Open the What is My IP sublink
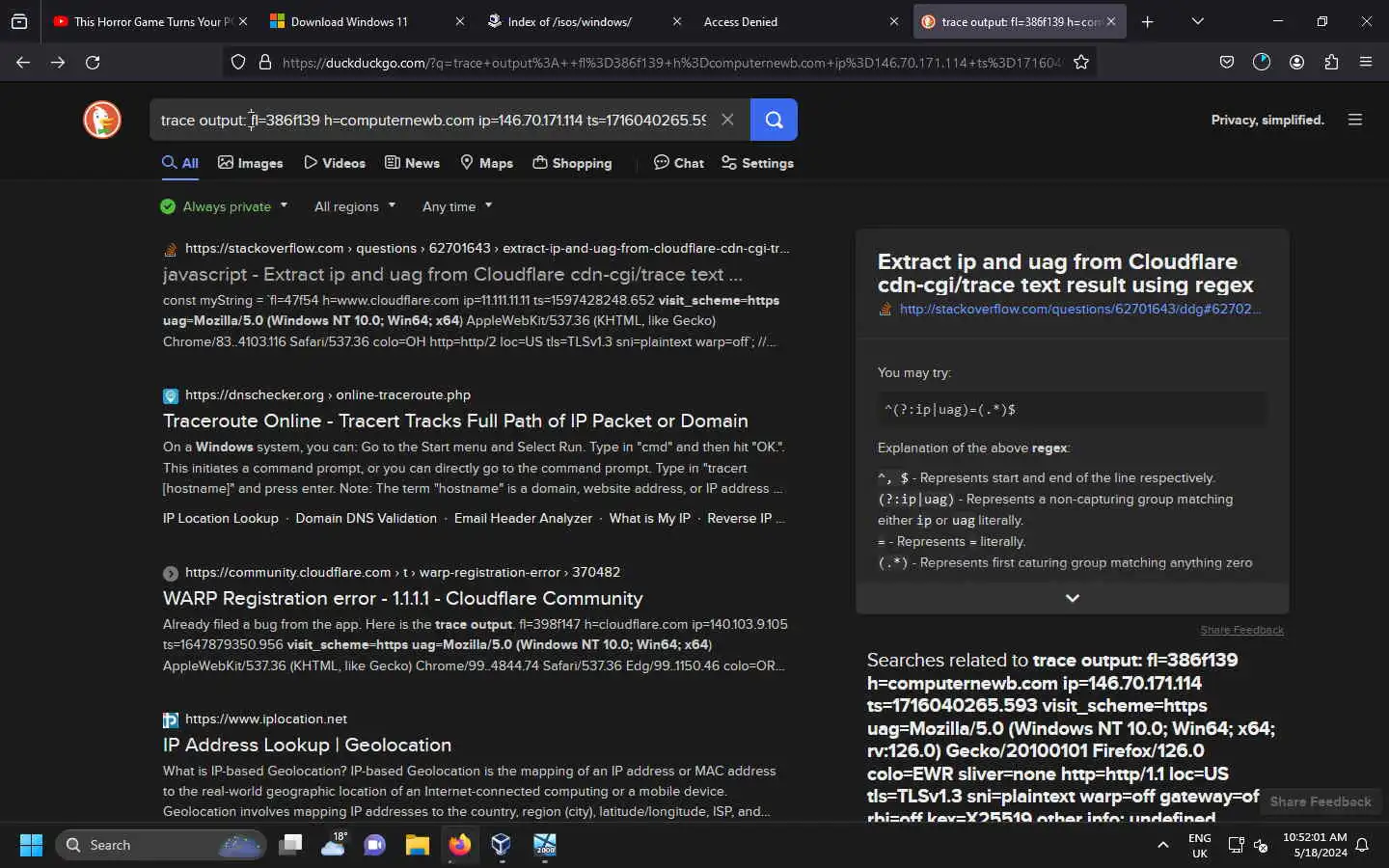 click(x=649, y=519)
